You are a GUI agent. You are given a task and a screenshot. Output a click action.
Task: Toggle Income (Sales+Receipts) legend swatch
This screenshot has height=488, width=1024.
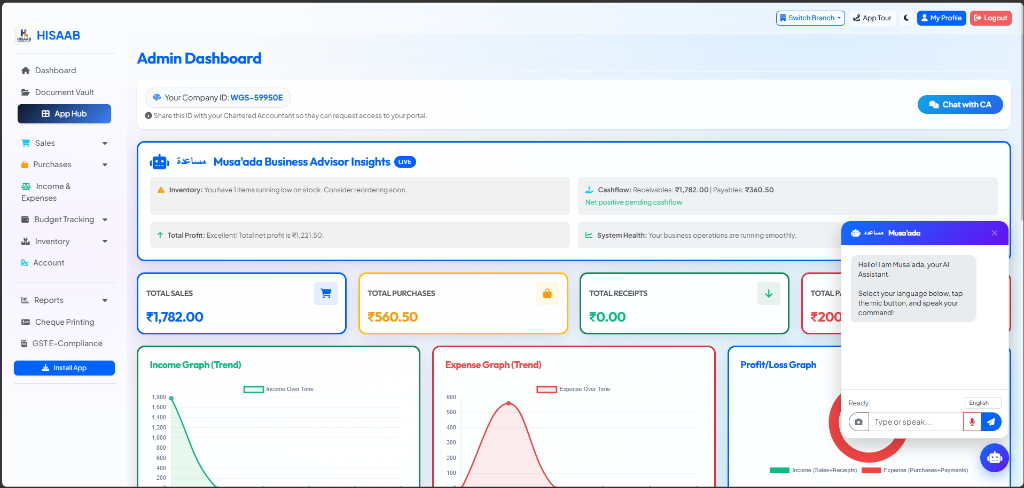tap(780, 470)
